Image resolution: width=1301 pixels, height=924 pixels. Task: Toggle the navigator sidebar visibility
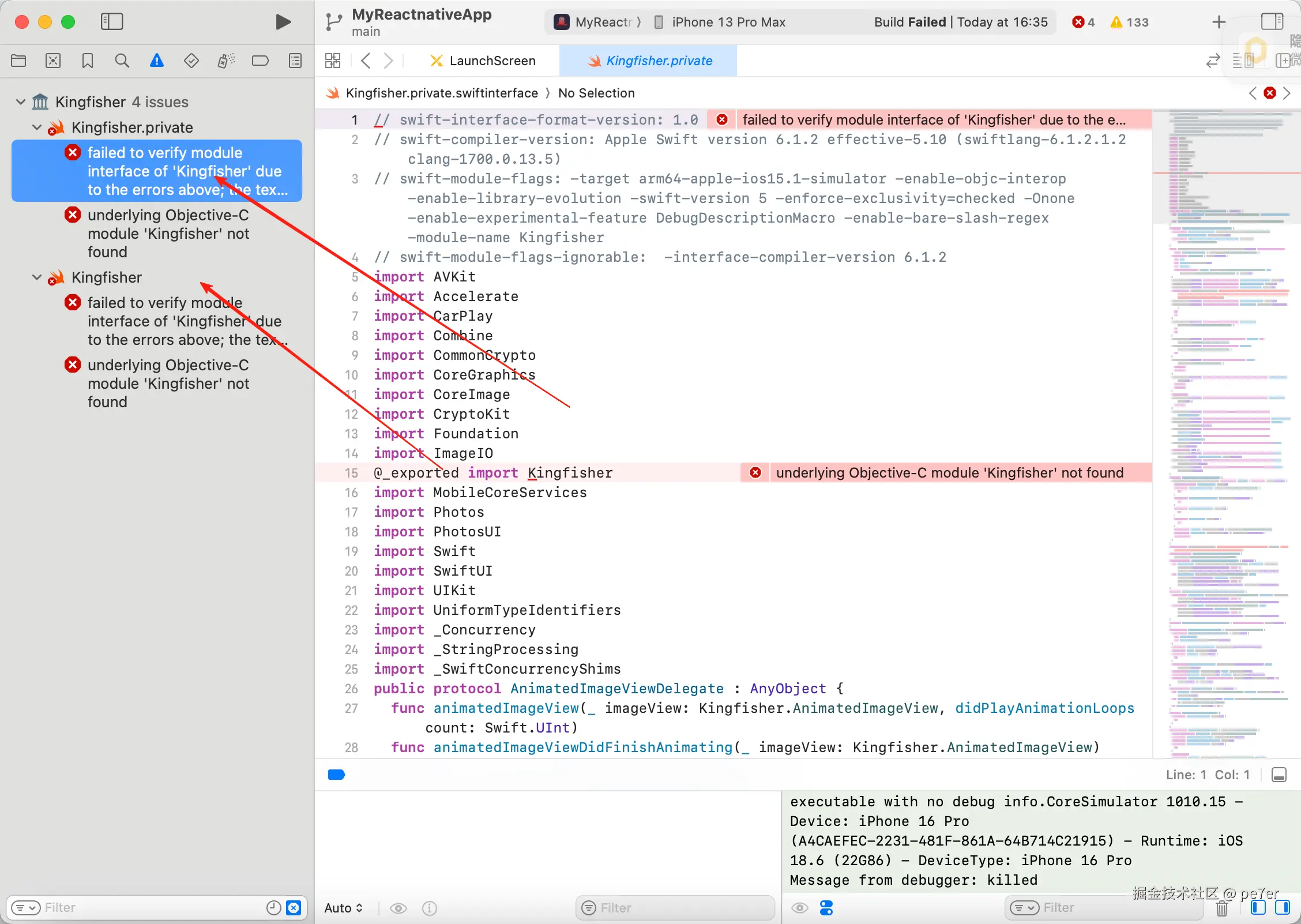(112, 22)
